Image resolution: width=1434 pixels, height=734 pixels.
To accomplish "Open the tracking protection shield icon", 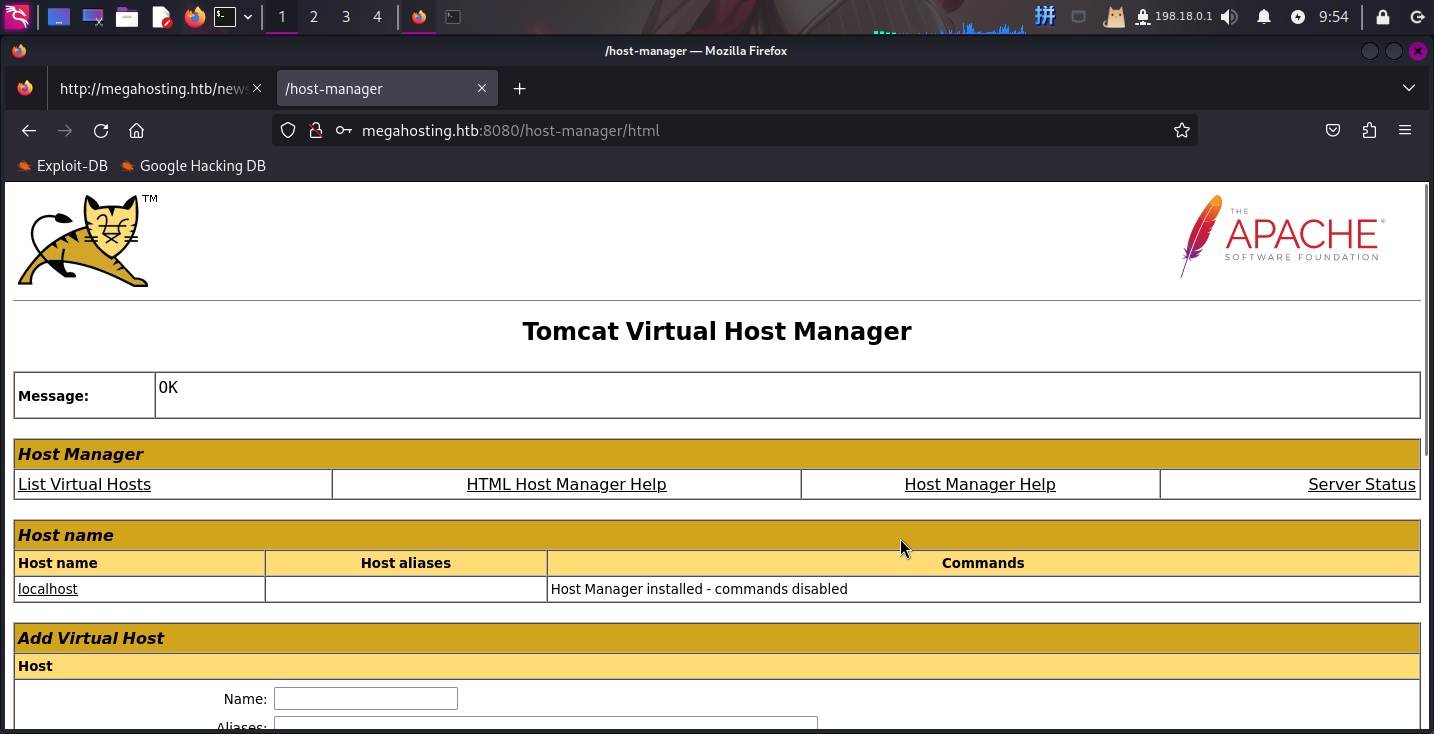I will [288, 131].
